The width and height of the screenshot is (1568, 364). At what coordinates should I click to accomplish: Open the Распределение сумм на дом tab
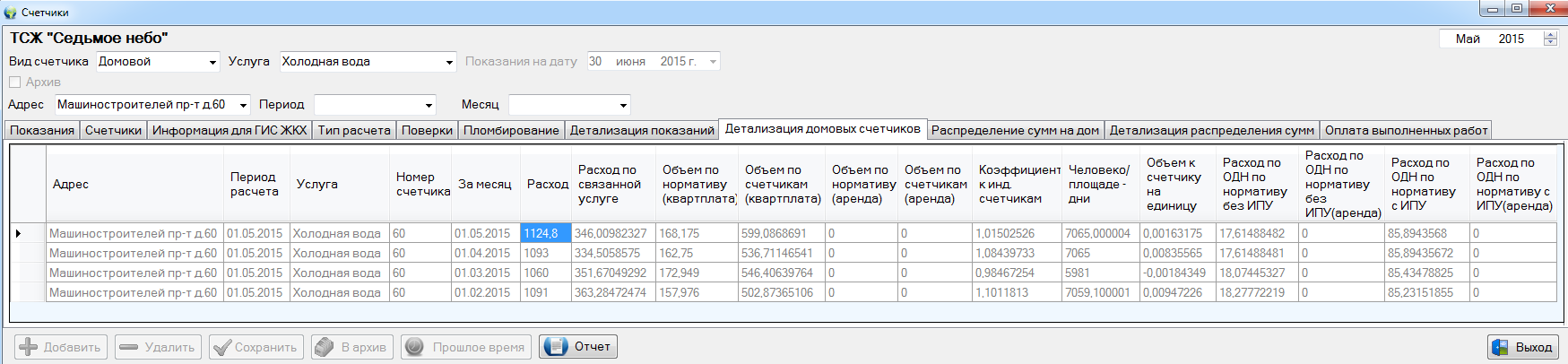pos(1015,131)
